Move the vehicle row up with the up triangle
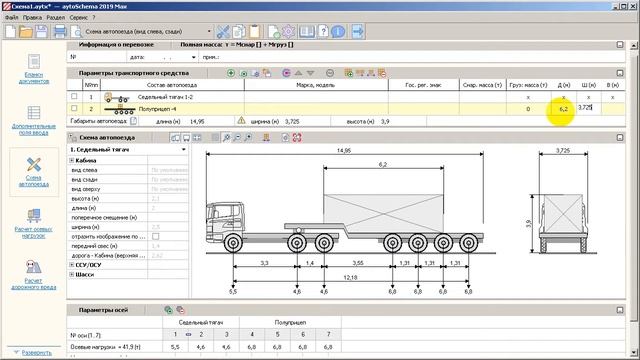Image resolution: width=640 pixels, height=360 pixels. pyautogui.click(x=298, y=73)
